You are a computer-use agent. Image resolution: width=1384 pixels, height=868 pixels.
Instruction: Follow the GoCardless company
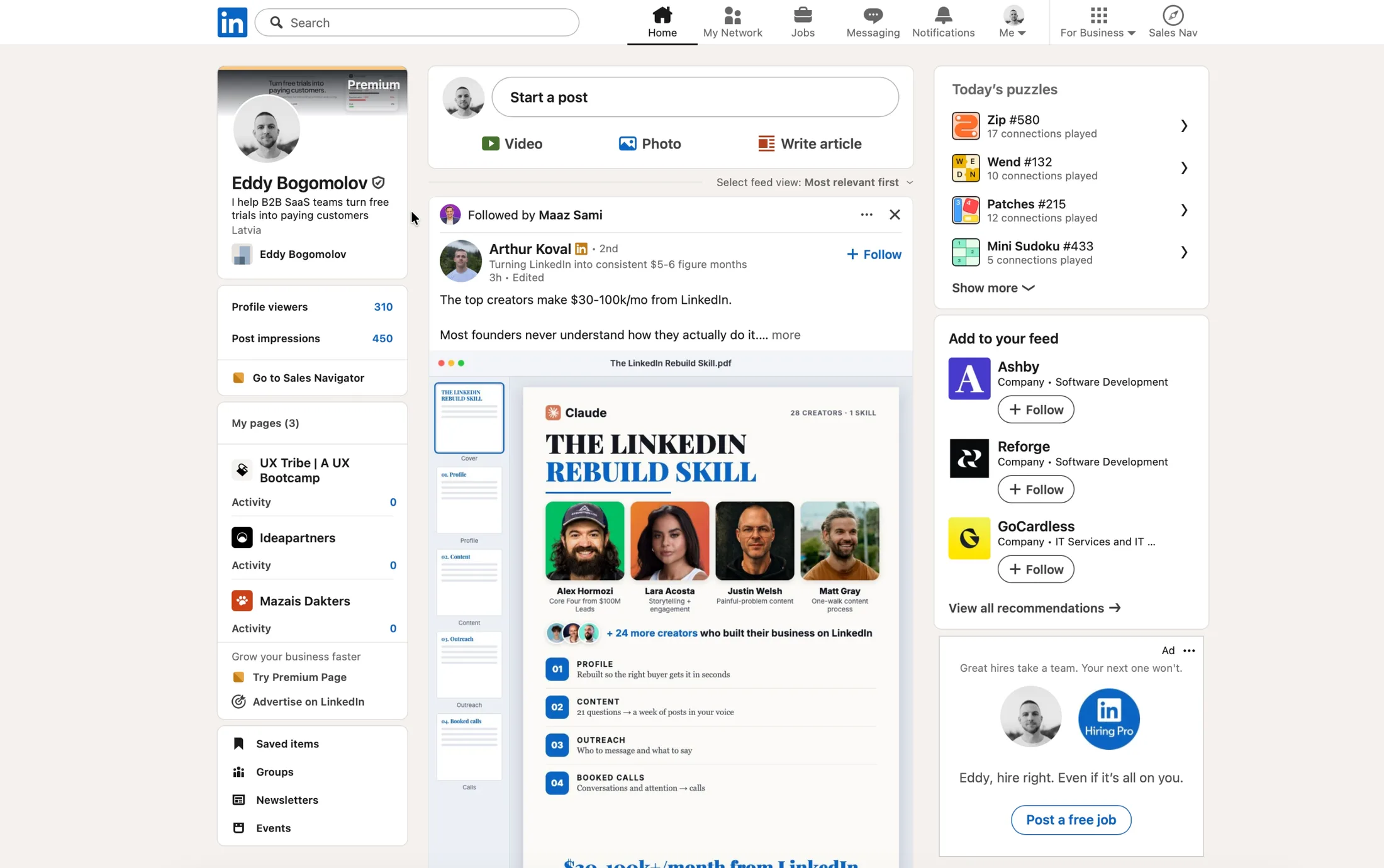pos(1035,569)
